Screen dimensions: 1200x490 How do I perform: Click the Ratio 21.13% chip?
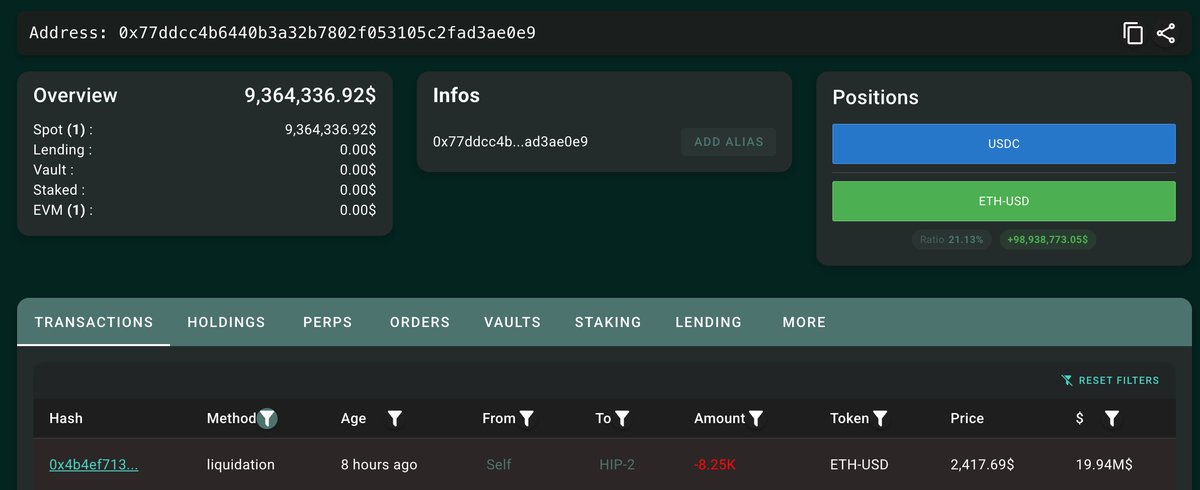(x=952, y=240)
